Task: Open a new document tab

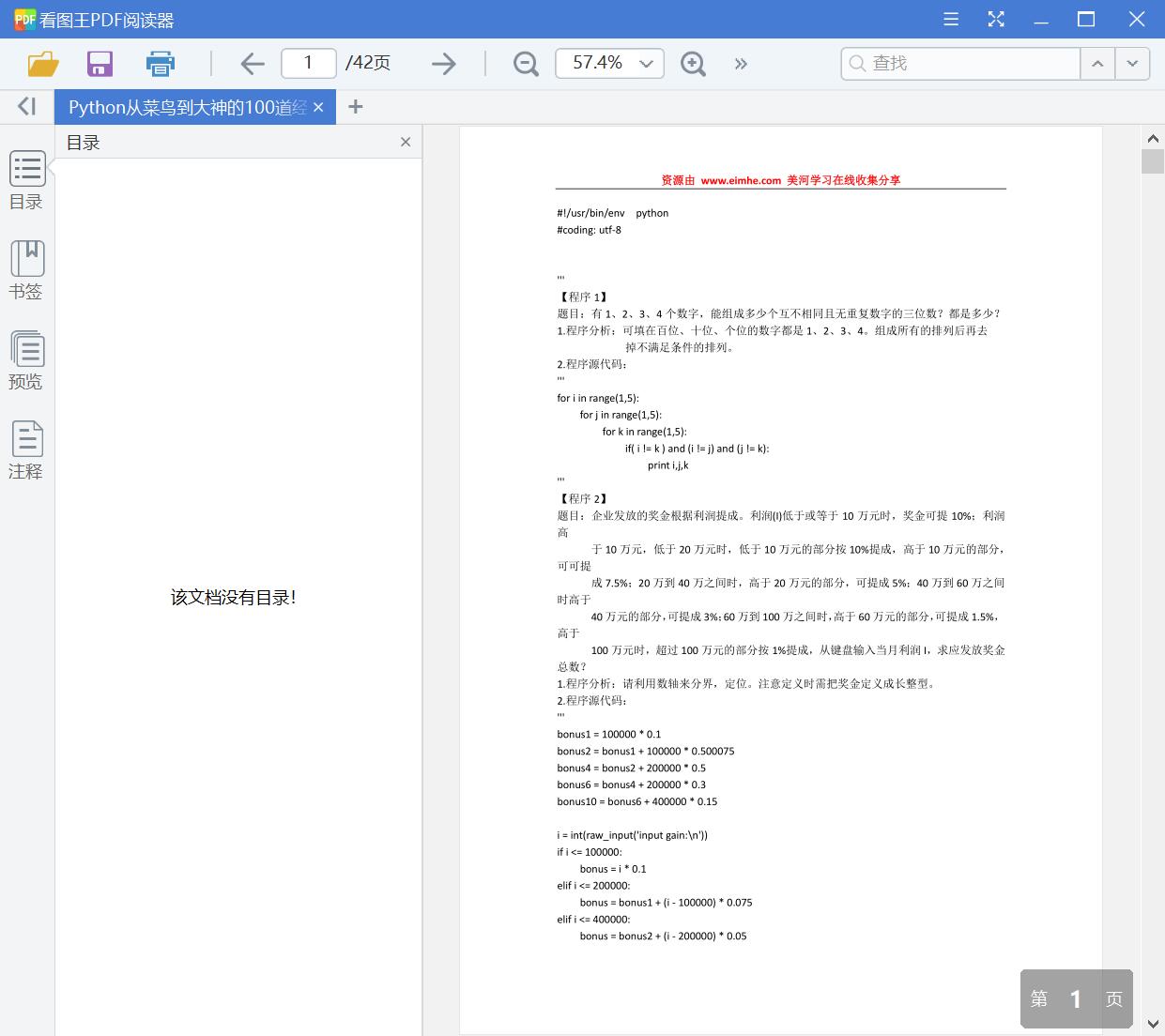Action: 355,106
